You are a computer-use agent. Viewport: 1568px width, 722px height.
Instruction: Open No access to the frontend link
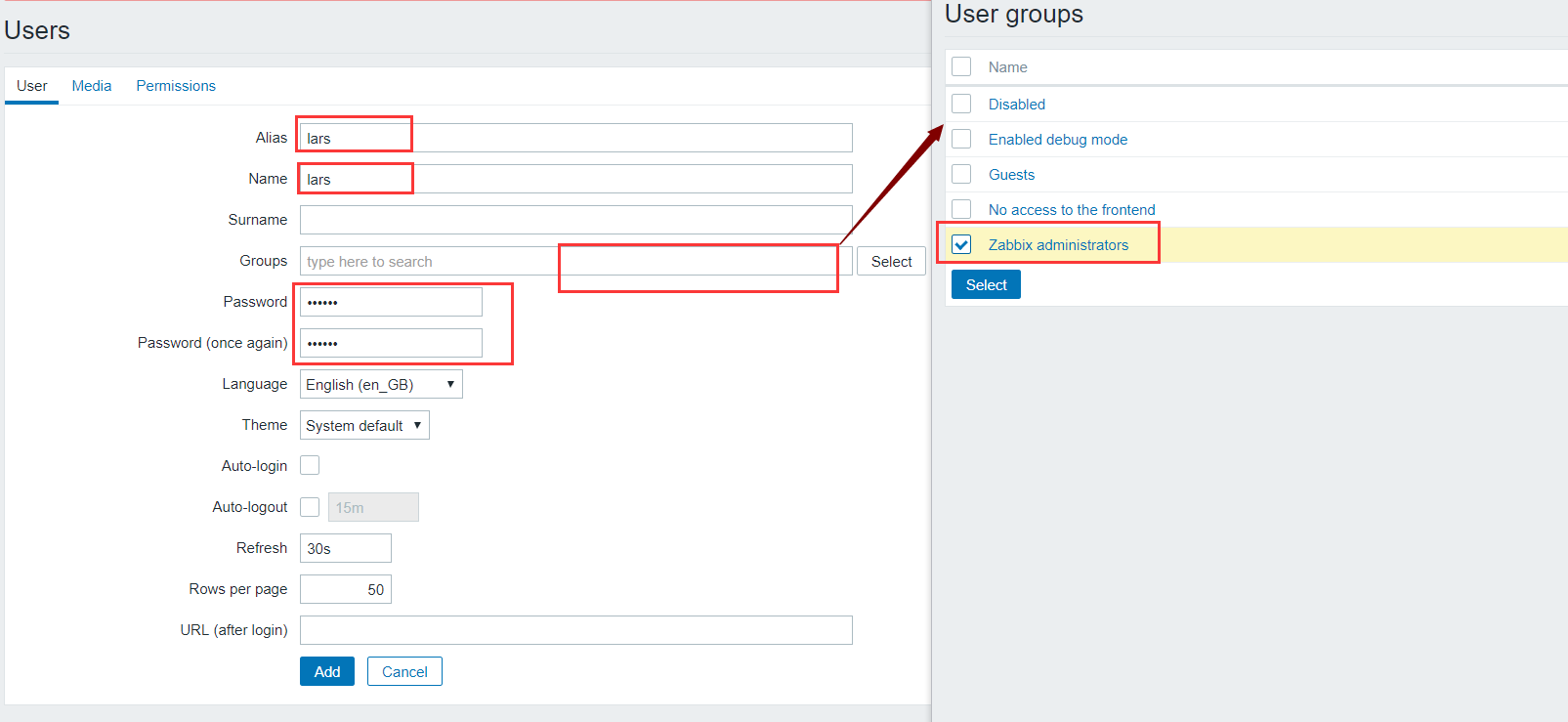click(x=1071, y=210)
